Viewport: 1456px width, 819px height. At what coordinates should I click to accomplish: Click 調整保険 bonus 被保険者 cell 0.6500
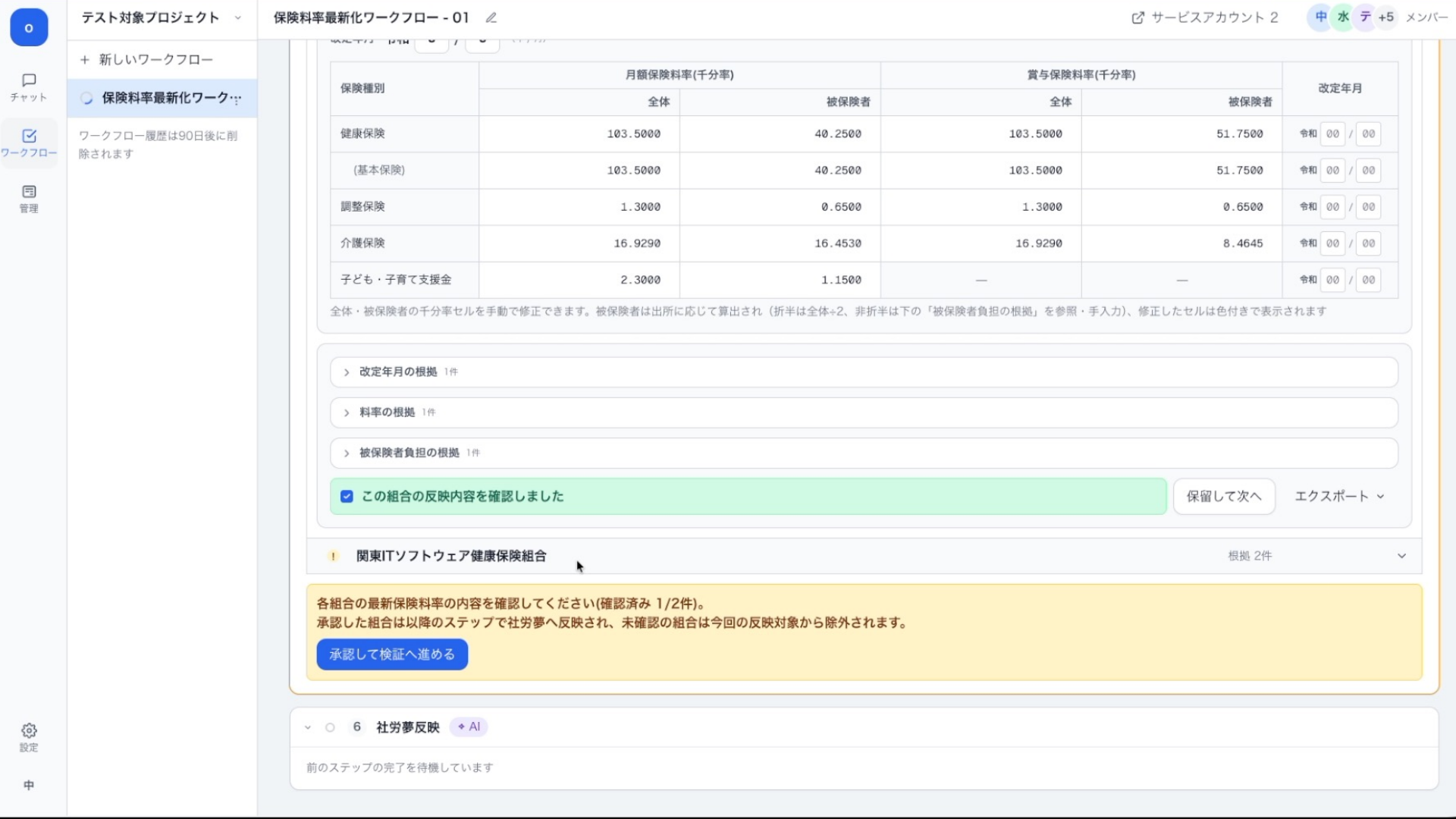pos(1181,207)
